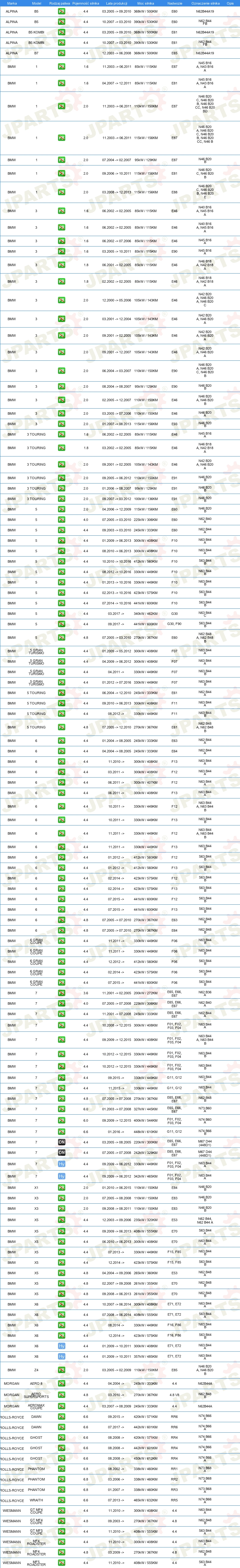Click Hy hybrid icon in BMW X6 357kW / 485KM row
Screen dimensions: 240x1568
(x=61, y=1356)
